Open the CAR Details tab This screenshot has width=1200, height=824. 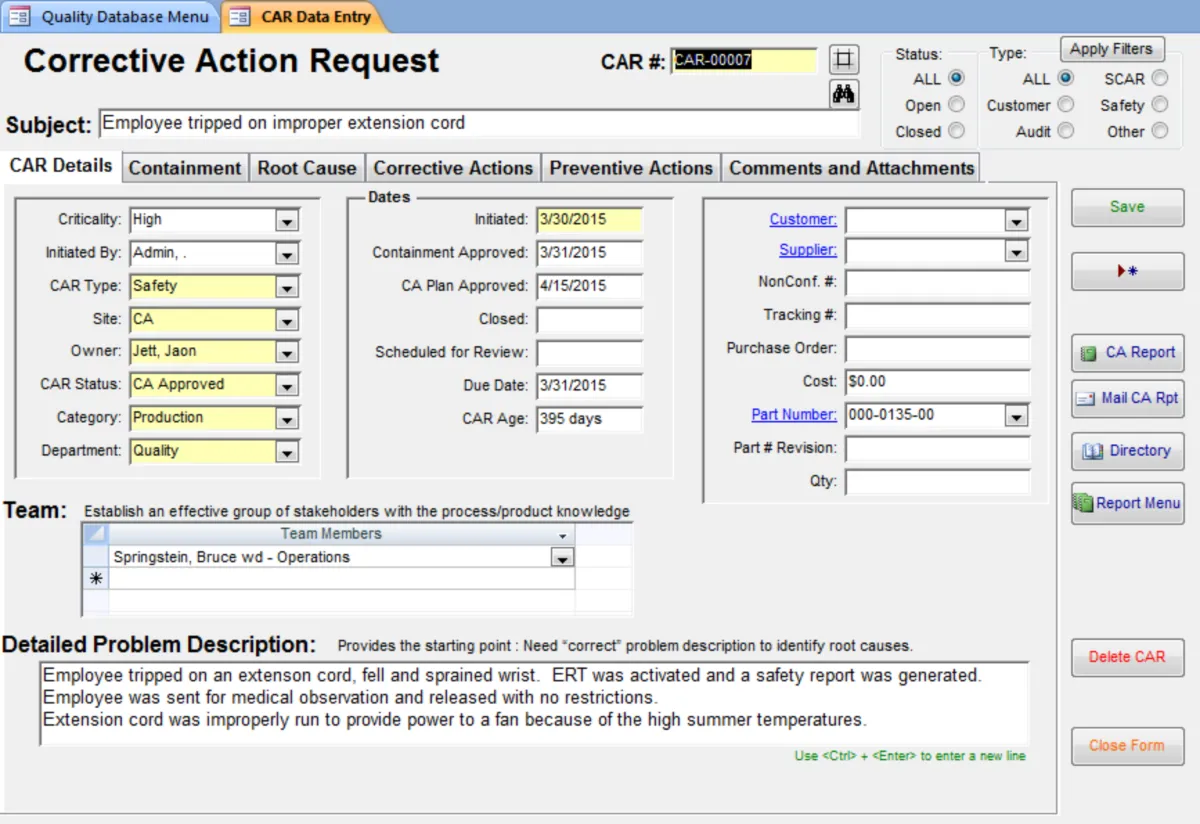point(61,166)
